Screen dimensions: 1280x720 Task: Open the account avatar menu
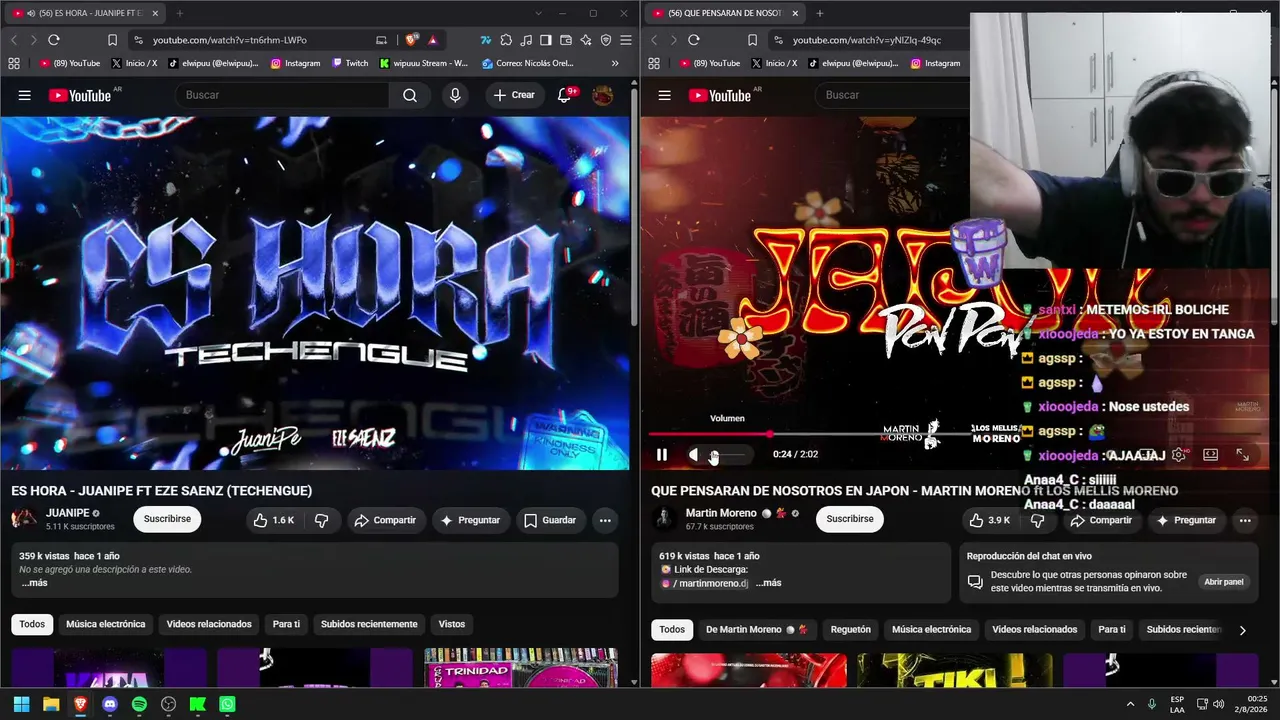click(602, 95)
